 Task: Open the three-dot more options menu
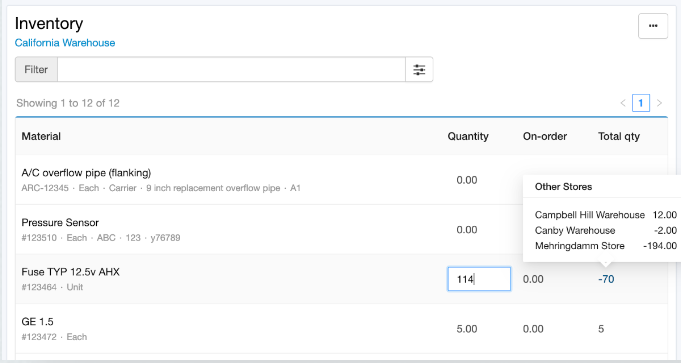point(653,26)
